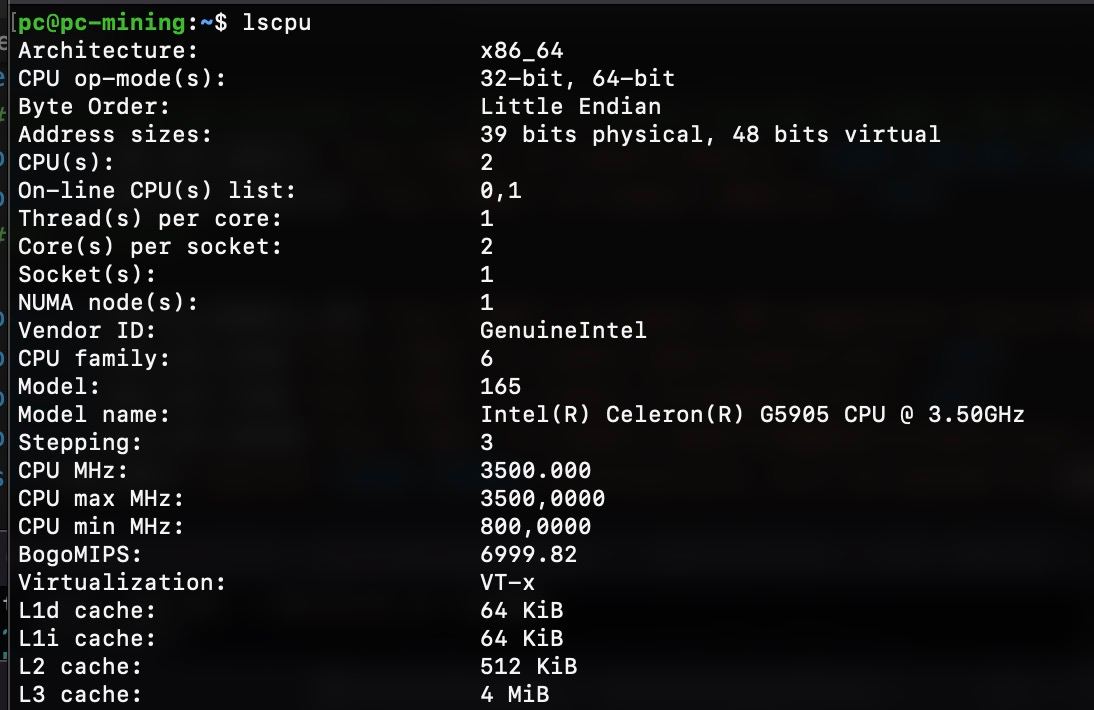Click the On-line CPU(s) list value 0,1
Viewport: 1094px width, 710px height.
[500, 190]
